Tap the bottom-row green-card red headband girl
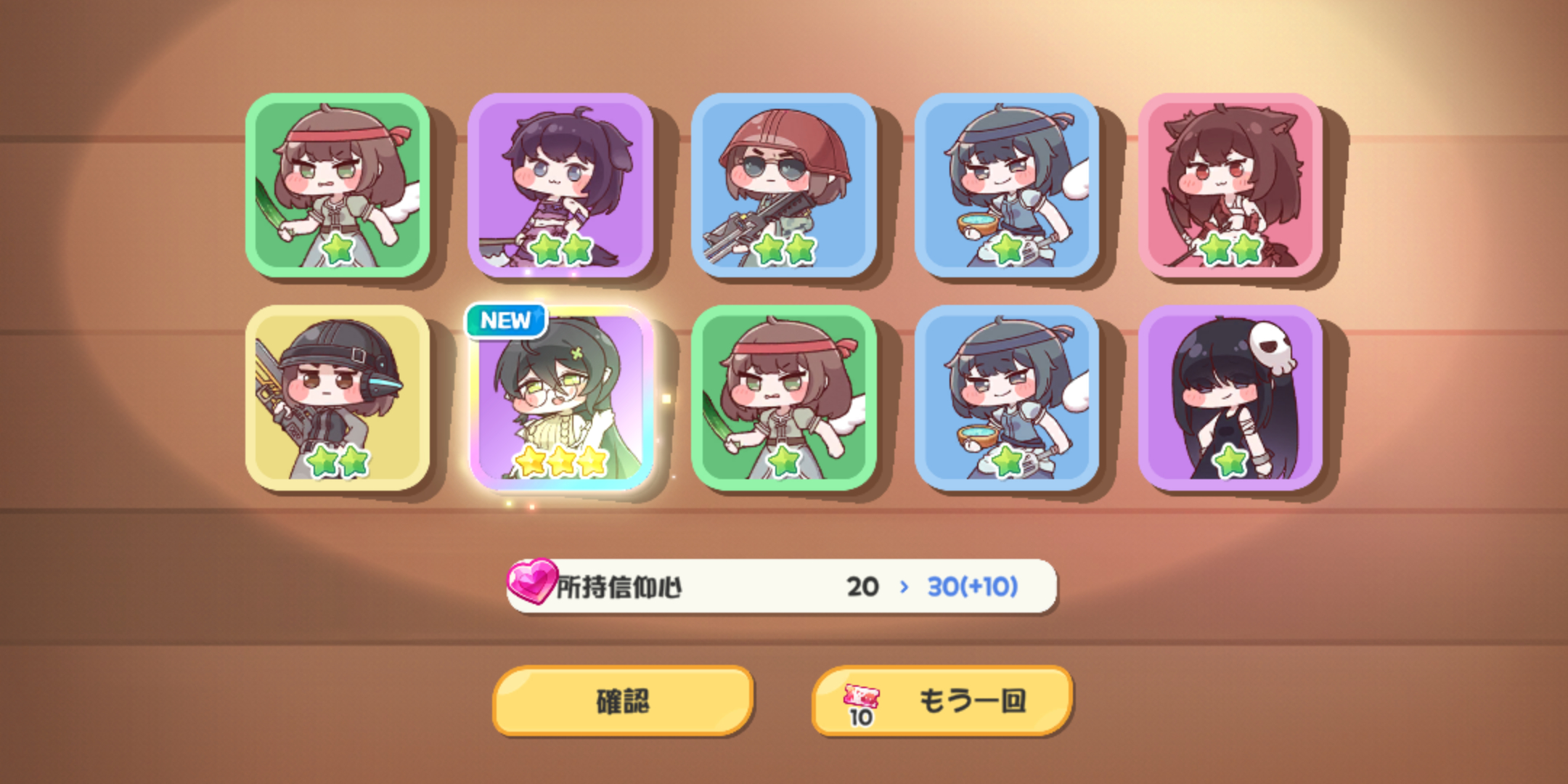The image size is (1568, 784). (784, 397)
